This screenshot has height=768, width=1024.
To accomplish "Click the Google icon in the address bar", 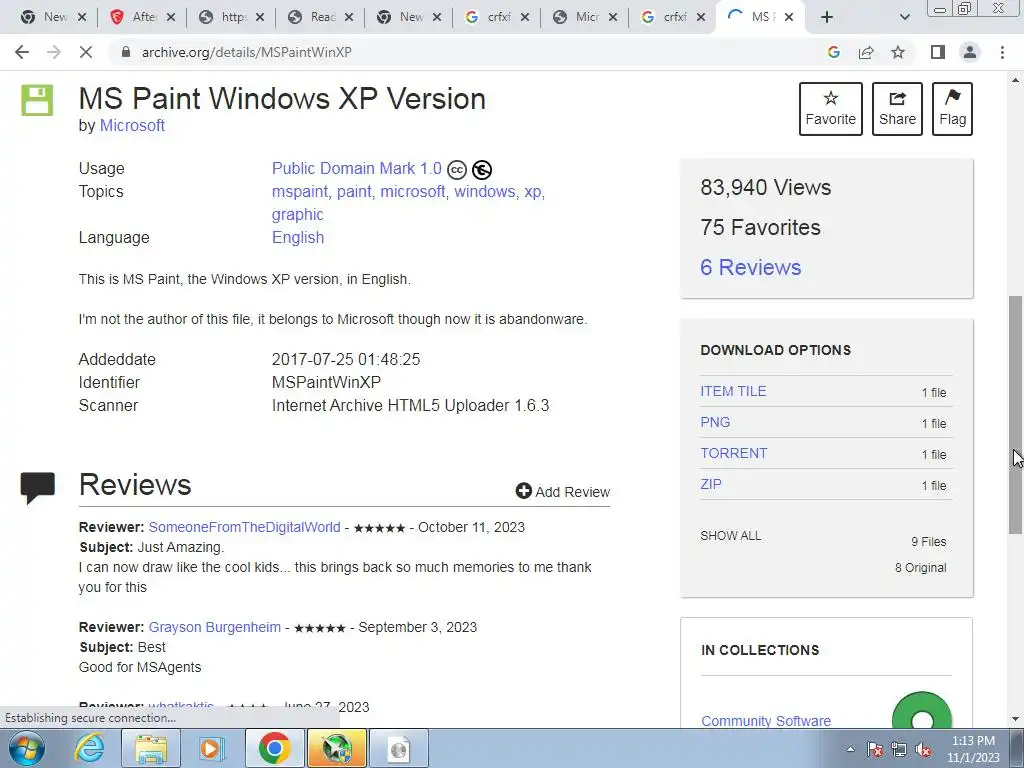I will tap(833, 52).
